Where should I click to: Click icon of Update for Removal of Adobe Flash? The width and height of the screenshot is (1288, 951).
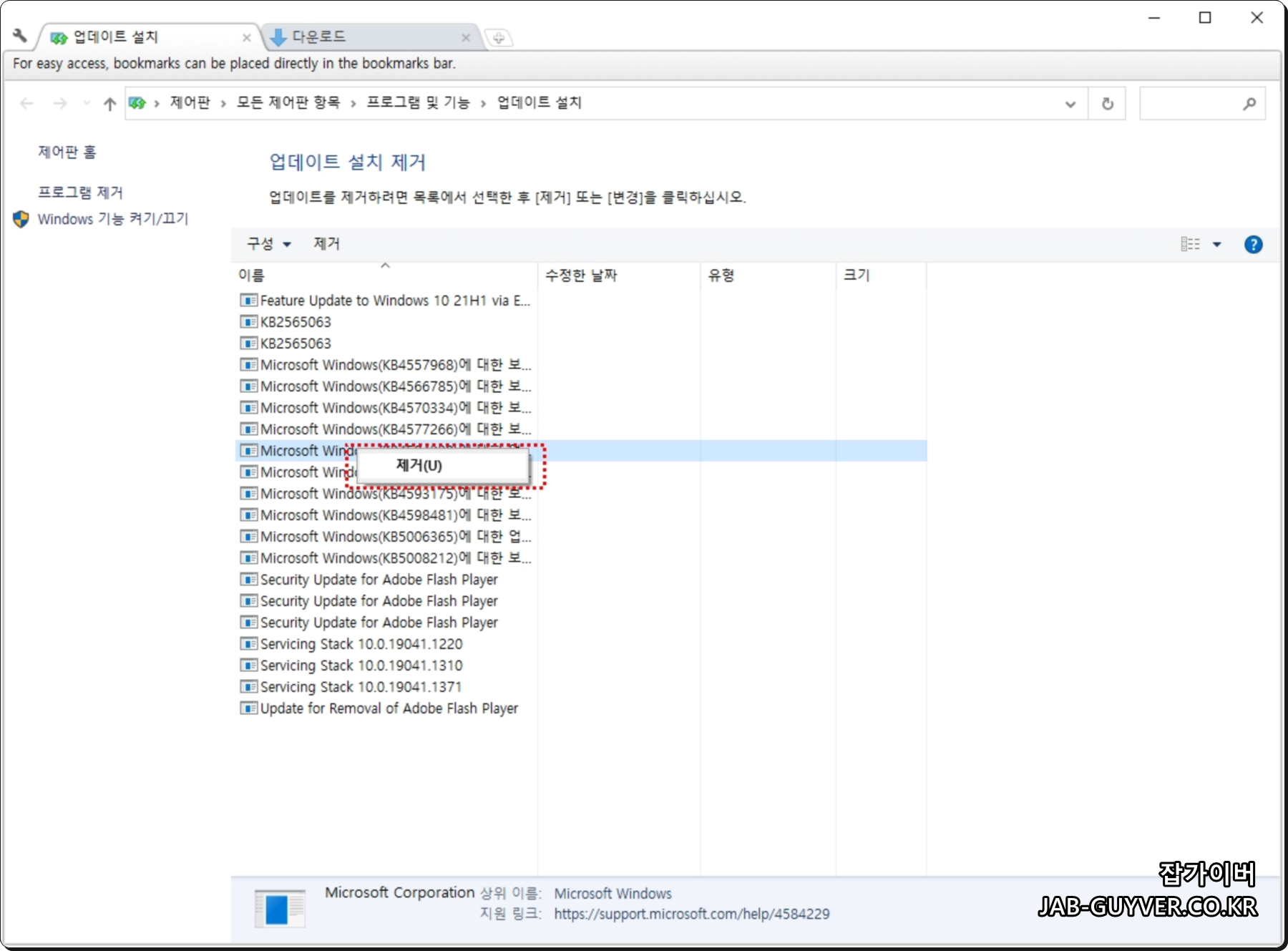point(248,708)
